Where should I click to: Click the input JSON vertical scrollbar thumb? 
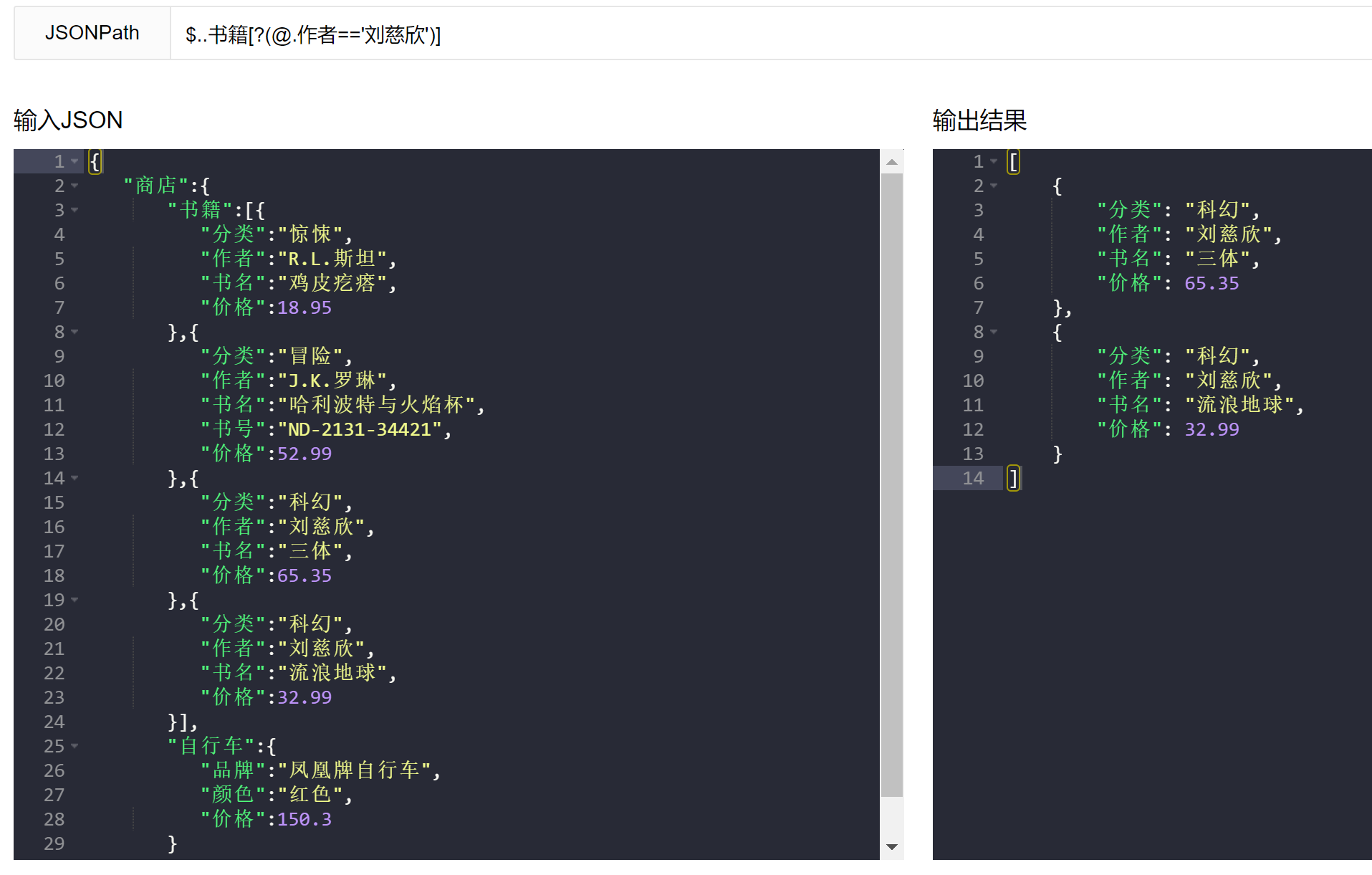(892, 485)
